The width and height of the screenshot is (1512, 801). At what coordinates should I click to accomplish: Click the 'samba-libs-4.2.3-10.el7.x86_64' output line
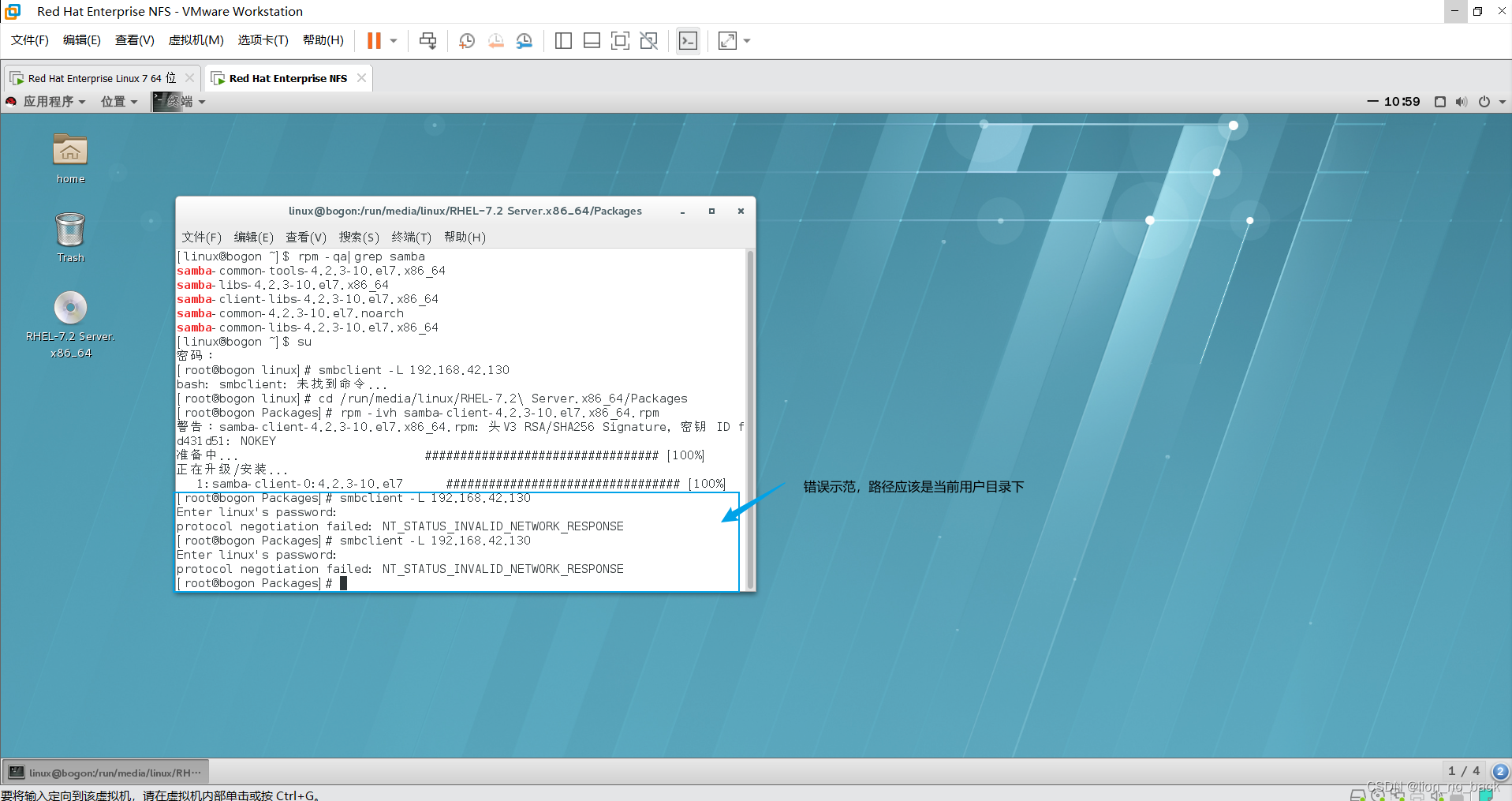coord(282,285)
